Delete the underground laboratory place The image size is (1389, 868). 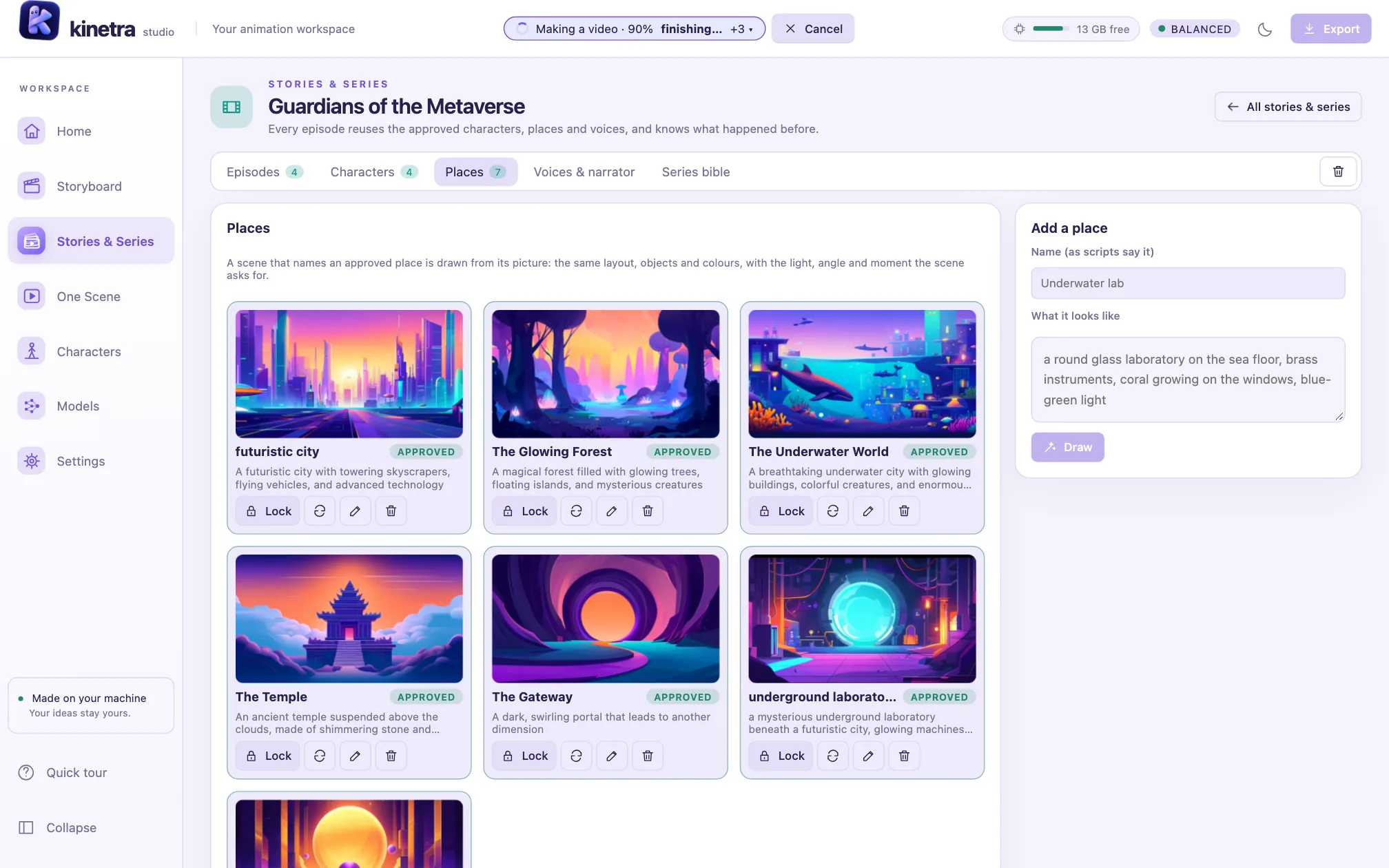point(904,756)
